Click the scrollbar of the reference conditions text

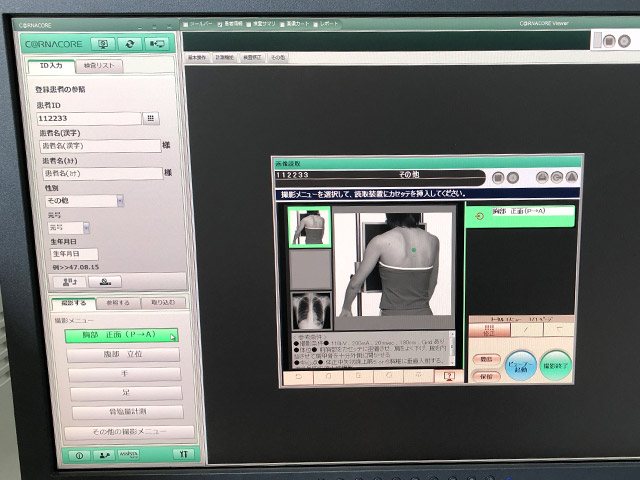tap(452, 348)
